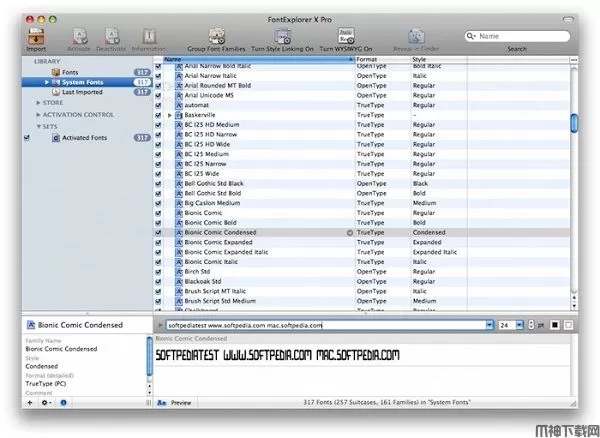Toggle the Brush Script MT Italic checkbox
600x438 pixels.
coord(158,291)
